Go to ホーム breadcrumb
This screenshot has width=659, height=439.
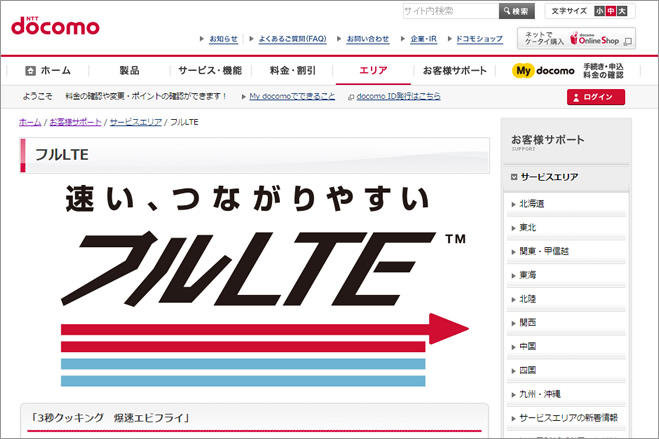pos(30,122)
